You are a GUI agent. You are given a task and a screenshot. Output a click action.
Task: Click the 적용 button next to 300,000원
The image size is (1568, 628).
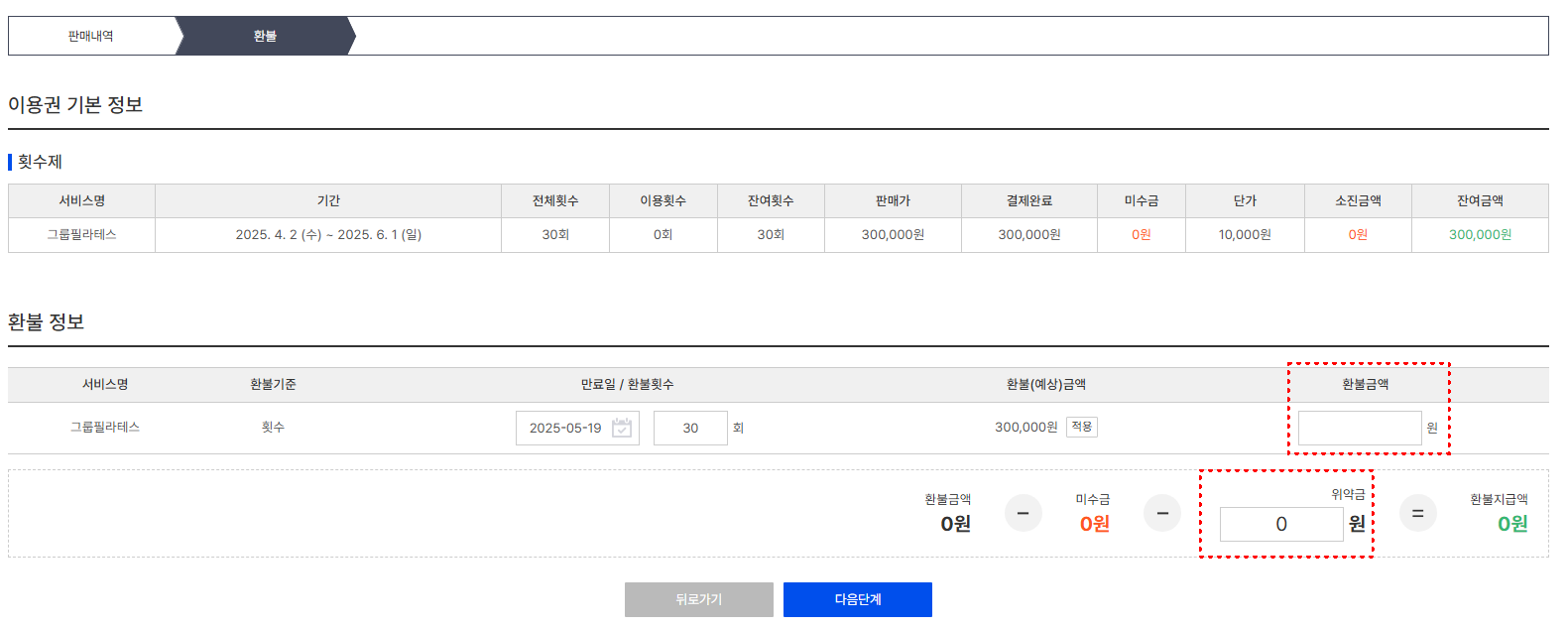click(1082, 427)
